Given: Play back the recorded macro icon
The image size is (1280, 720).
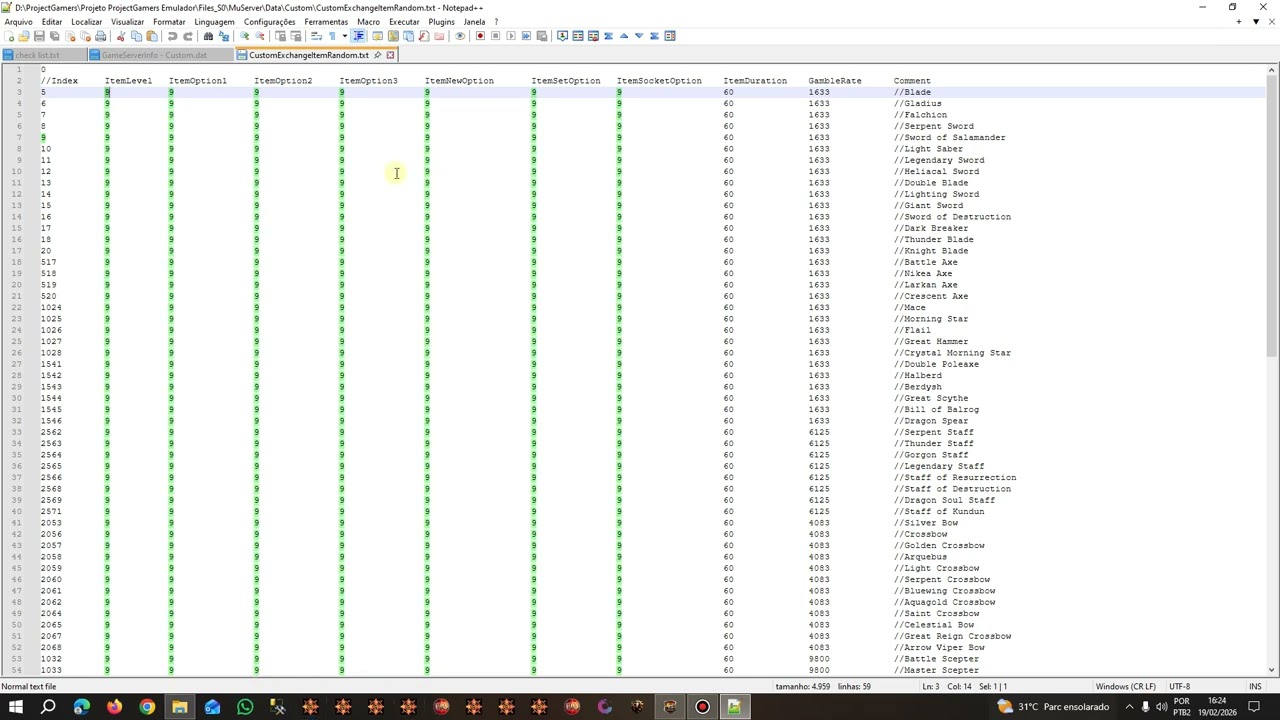Looking at the screenshot, I should coord(511,36).
